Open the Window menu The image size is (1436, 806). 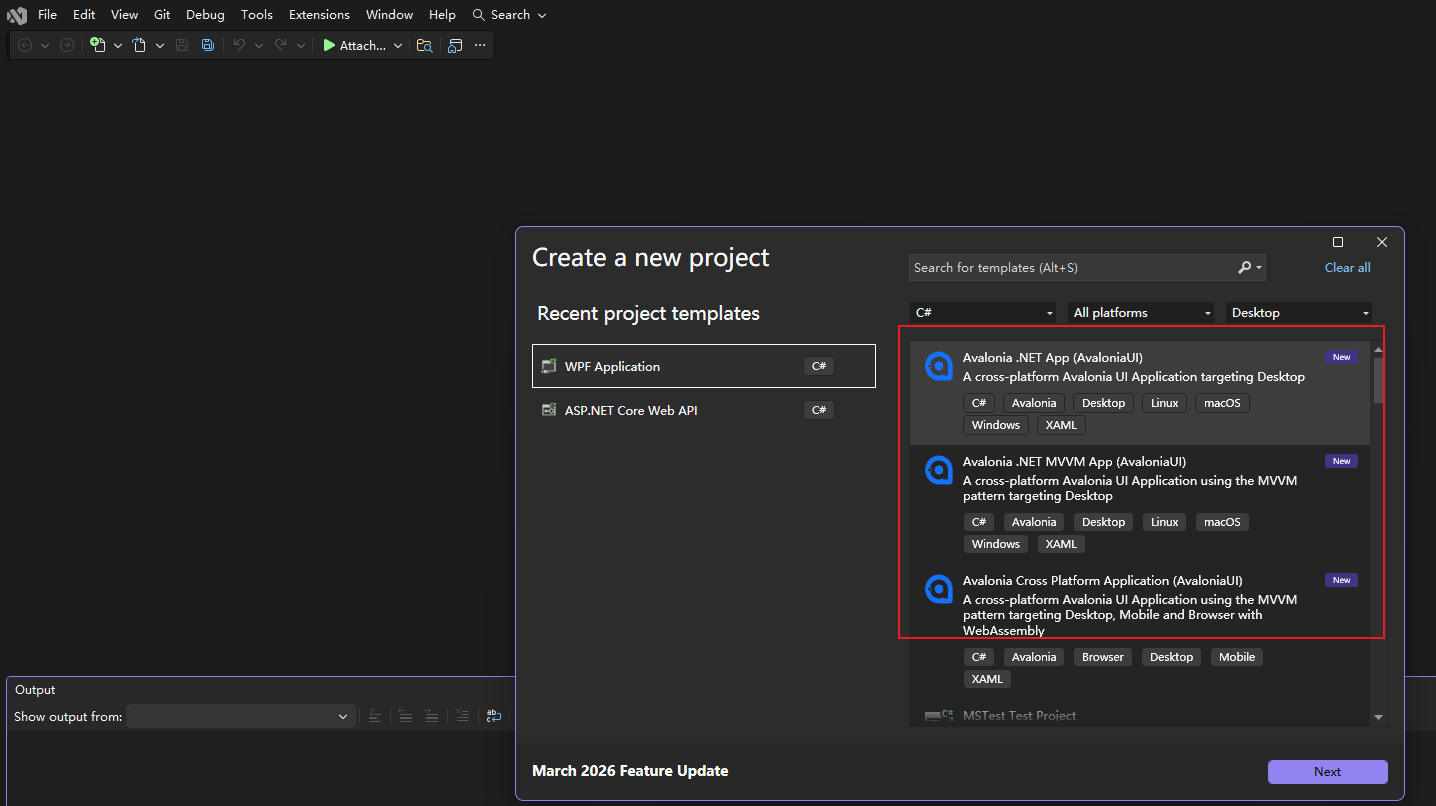tap(389, 15)
